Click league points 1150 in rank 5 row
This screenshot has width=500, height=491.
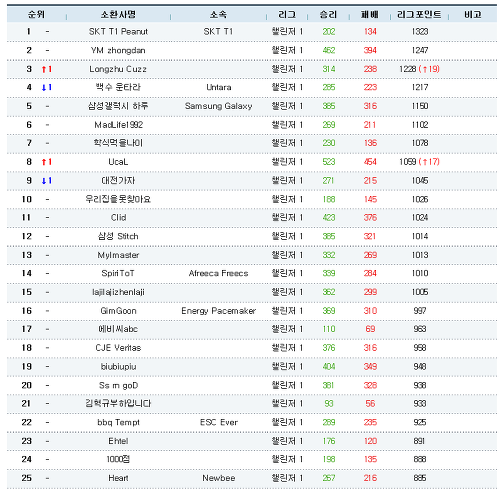point(420,106)
